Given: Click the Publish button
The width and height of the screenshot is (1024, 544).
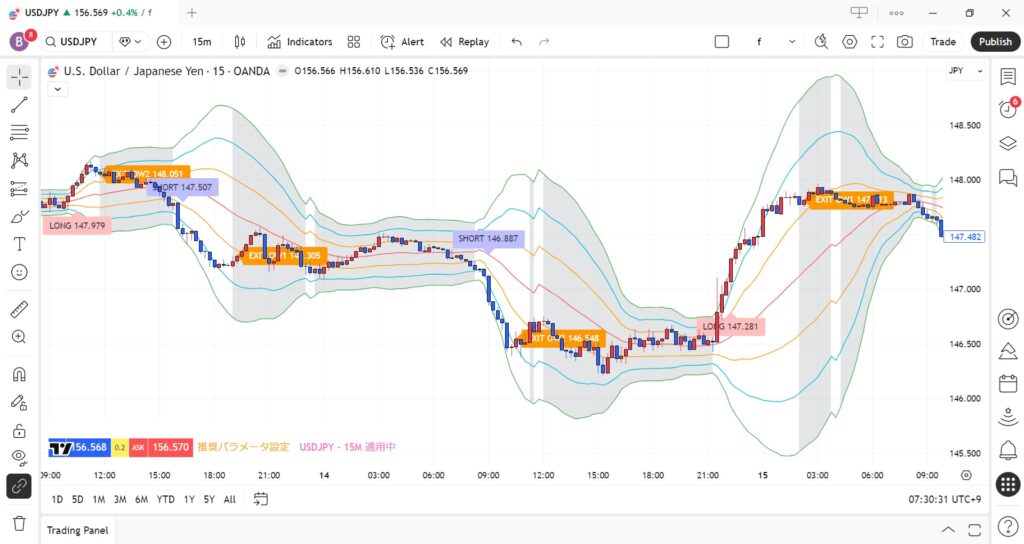Looking at the screenshot, I should point(995,42).
